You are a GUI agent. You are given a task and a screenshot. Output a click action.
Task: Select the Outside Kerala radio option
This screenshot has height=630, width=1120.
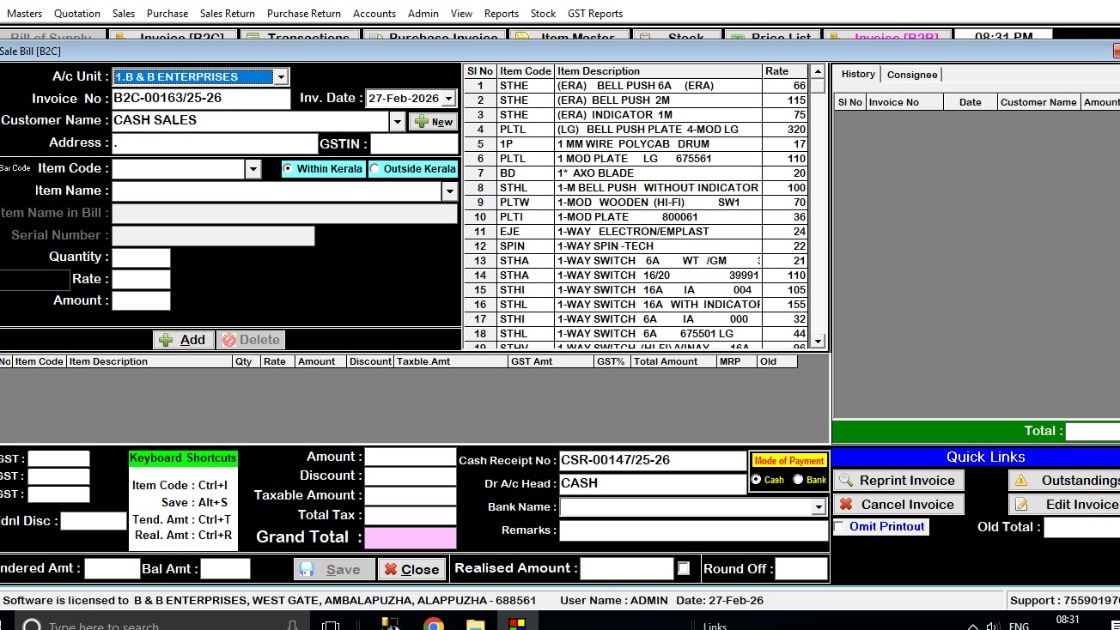(x=375, y=169)
